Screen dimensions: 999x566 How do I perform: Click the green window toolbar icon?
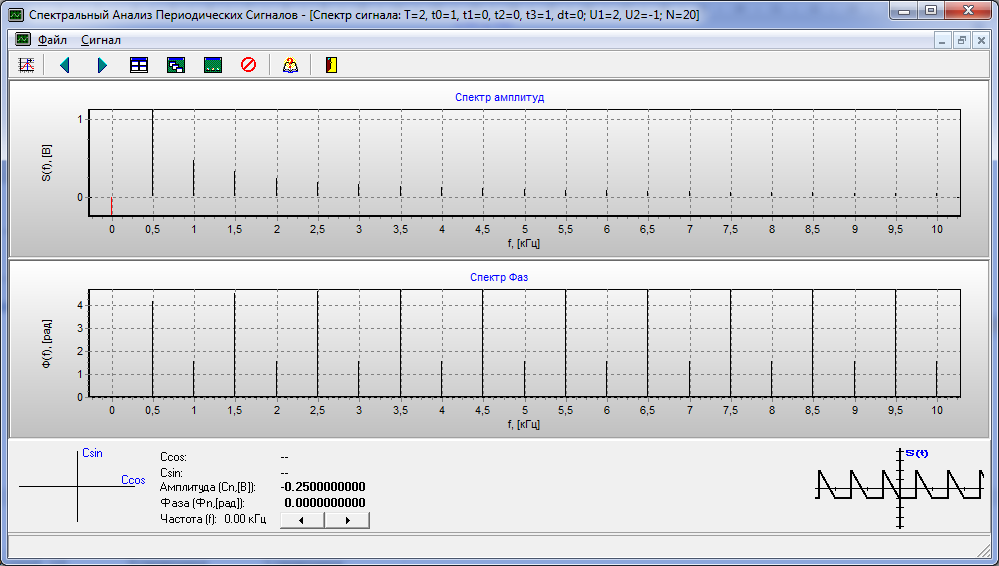tap(212, 65)
